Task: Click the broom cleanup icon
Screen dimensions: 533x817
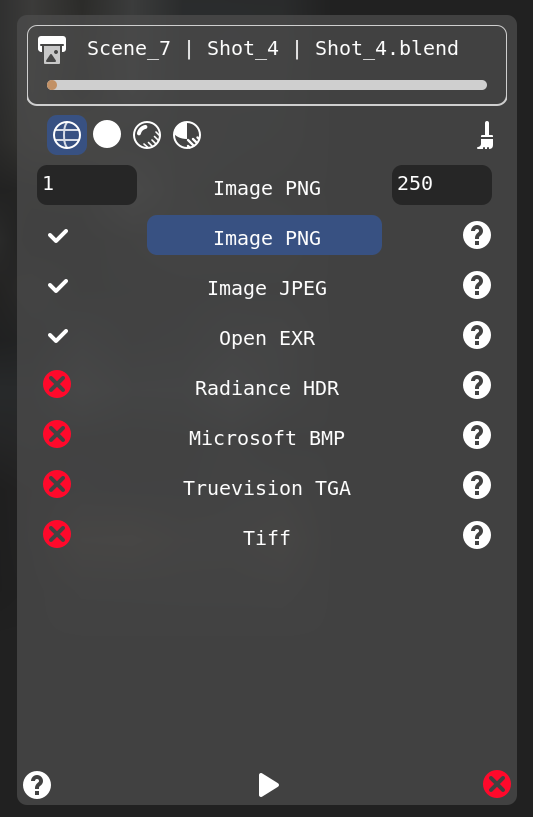Action: [x=486, y=135]
